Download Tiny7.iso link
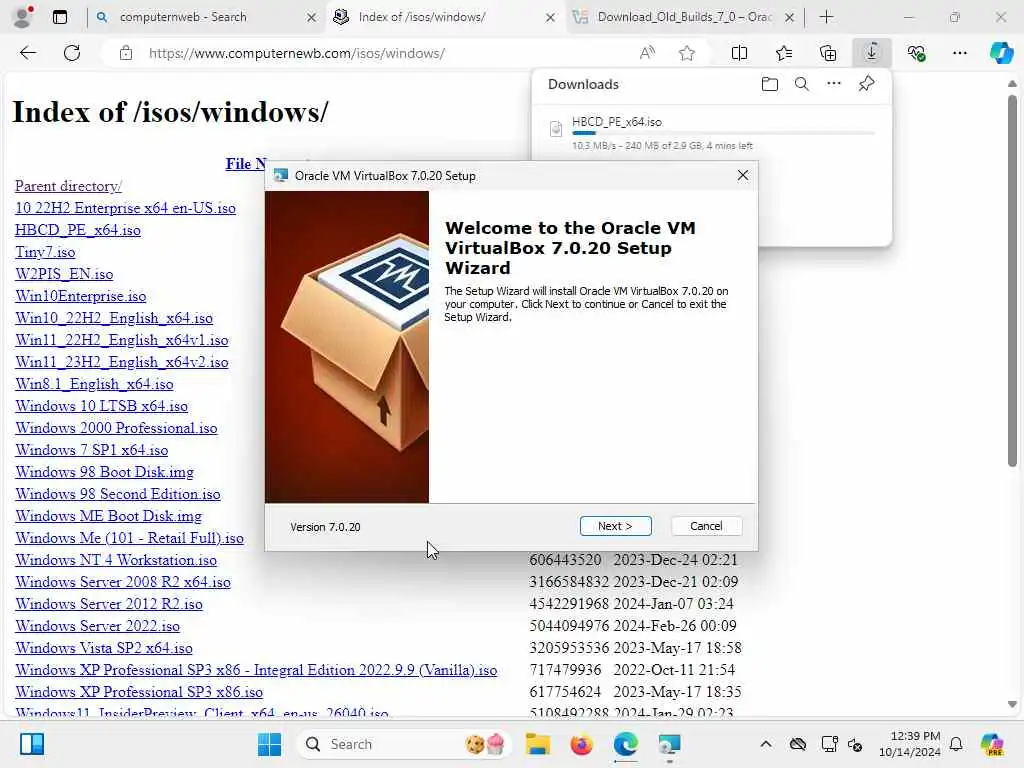The height and width of the screenshot is (768, 1024). (x=45, y=252)
